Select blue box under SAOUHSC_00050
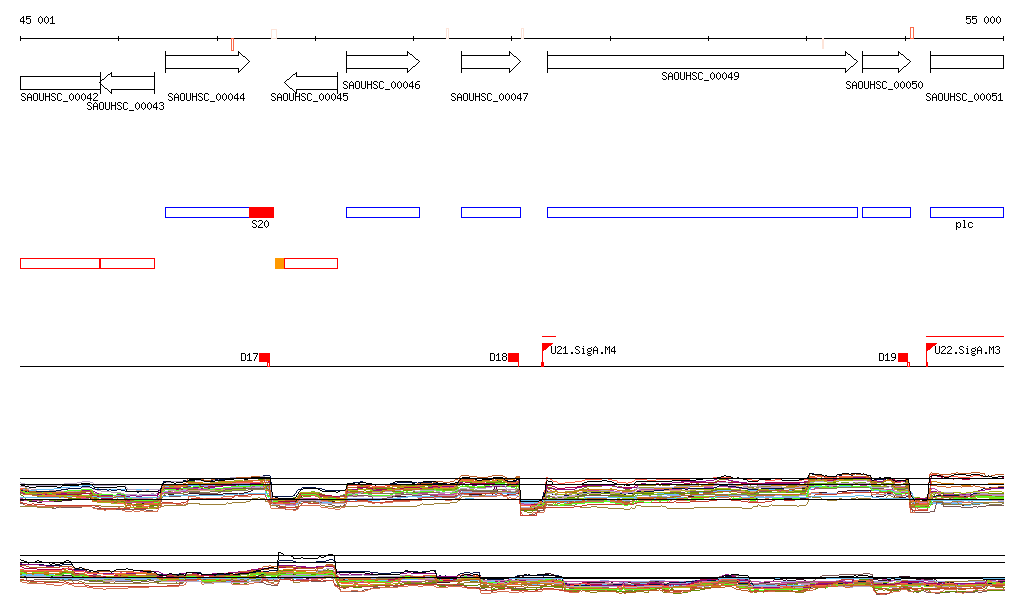 [886, 212]
